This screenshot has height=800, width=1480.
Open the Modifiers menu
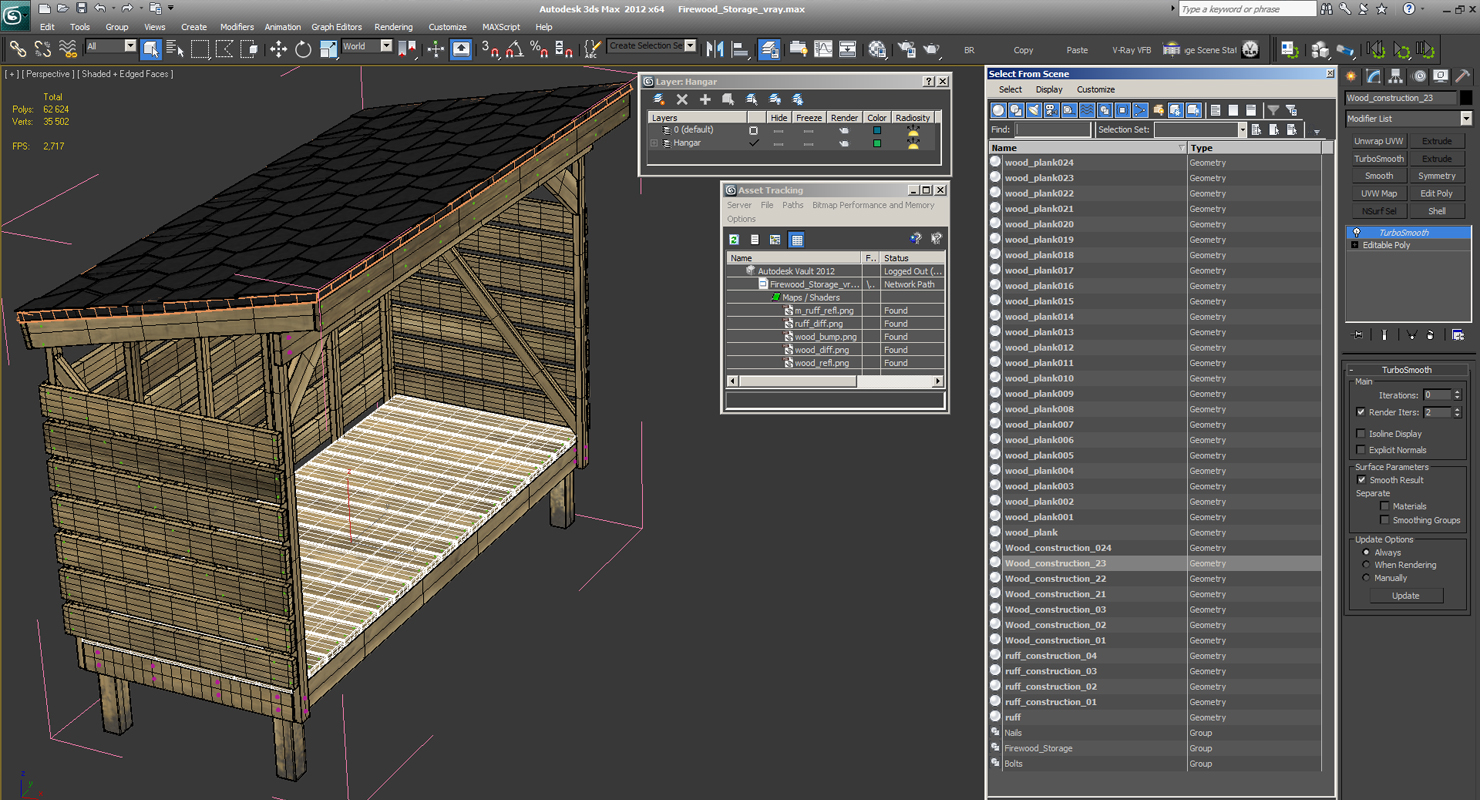[x=237, y=27]
